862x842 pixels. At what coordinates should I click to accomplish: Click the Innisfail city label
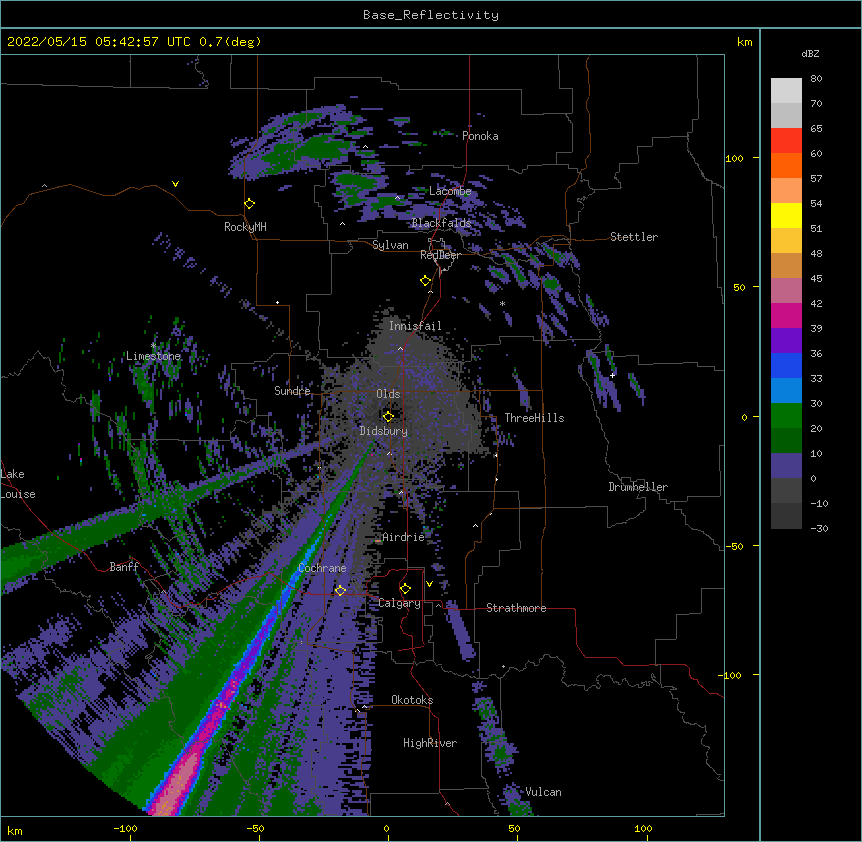click(x=415, y=326)
